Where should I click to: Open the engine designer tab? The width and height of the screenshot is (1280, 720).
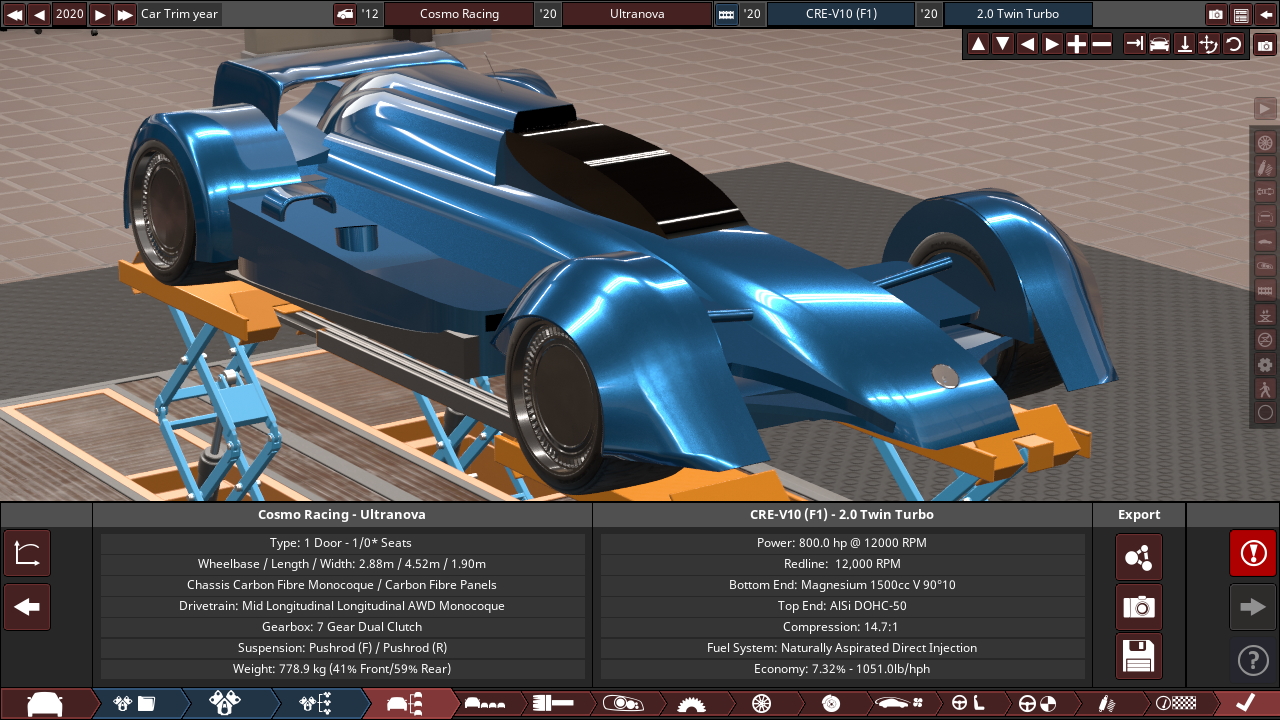[x=225, y=703]
